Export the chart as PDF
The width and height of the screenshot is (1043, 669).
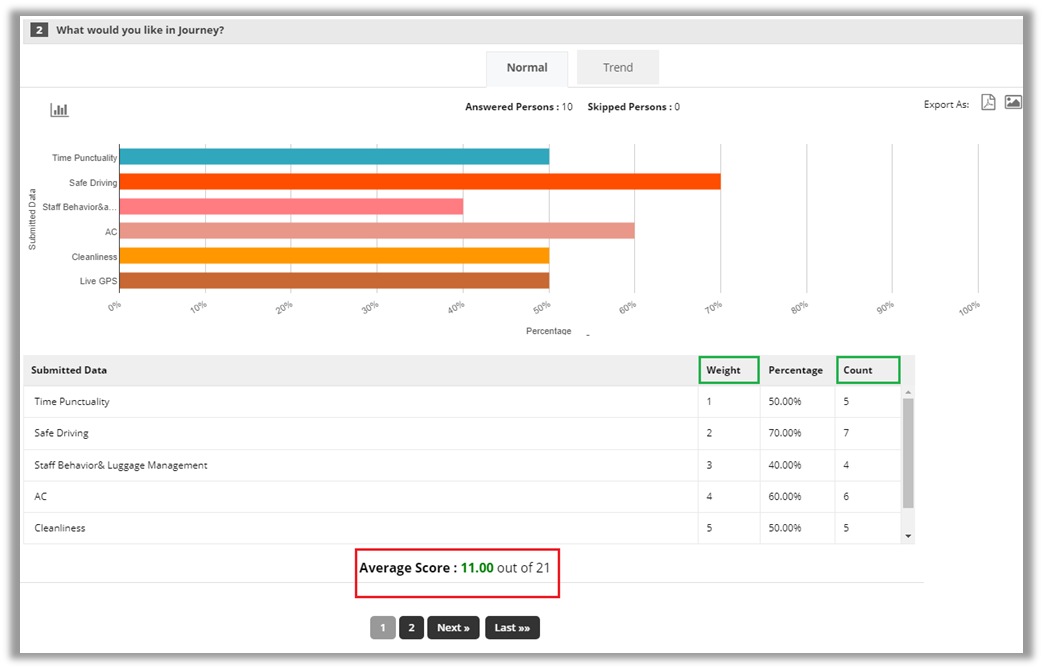(x=988, y=103)
